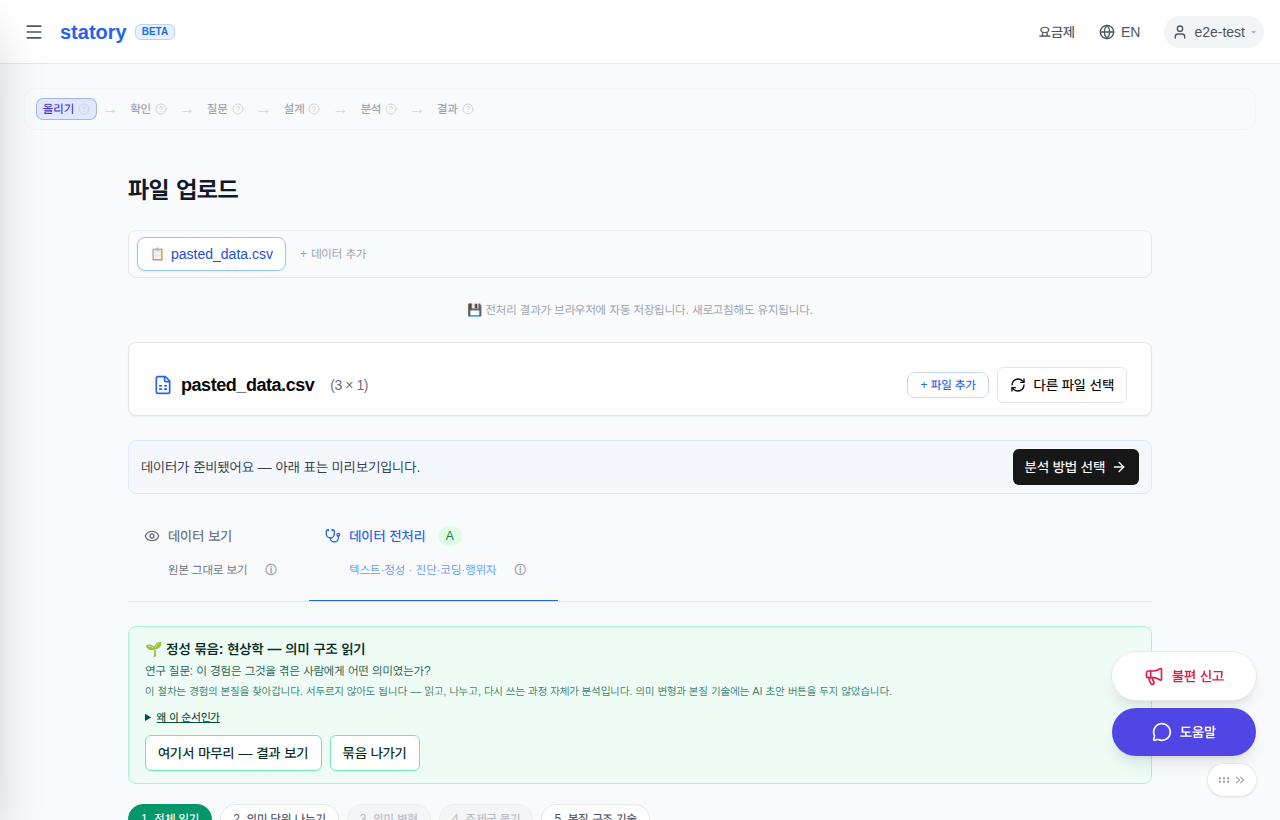The image size is (1280, 820).
Task: Select step 1. 전체 읽기
Action: click(x=170, y=812)
